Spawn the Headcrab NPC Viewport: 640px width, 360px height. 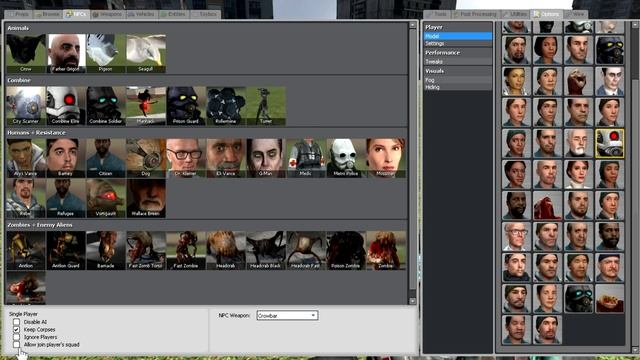(x=226, y=250)
